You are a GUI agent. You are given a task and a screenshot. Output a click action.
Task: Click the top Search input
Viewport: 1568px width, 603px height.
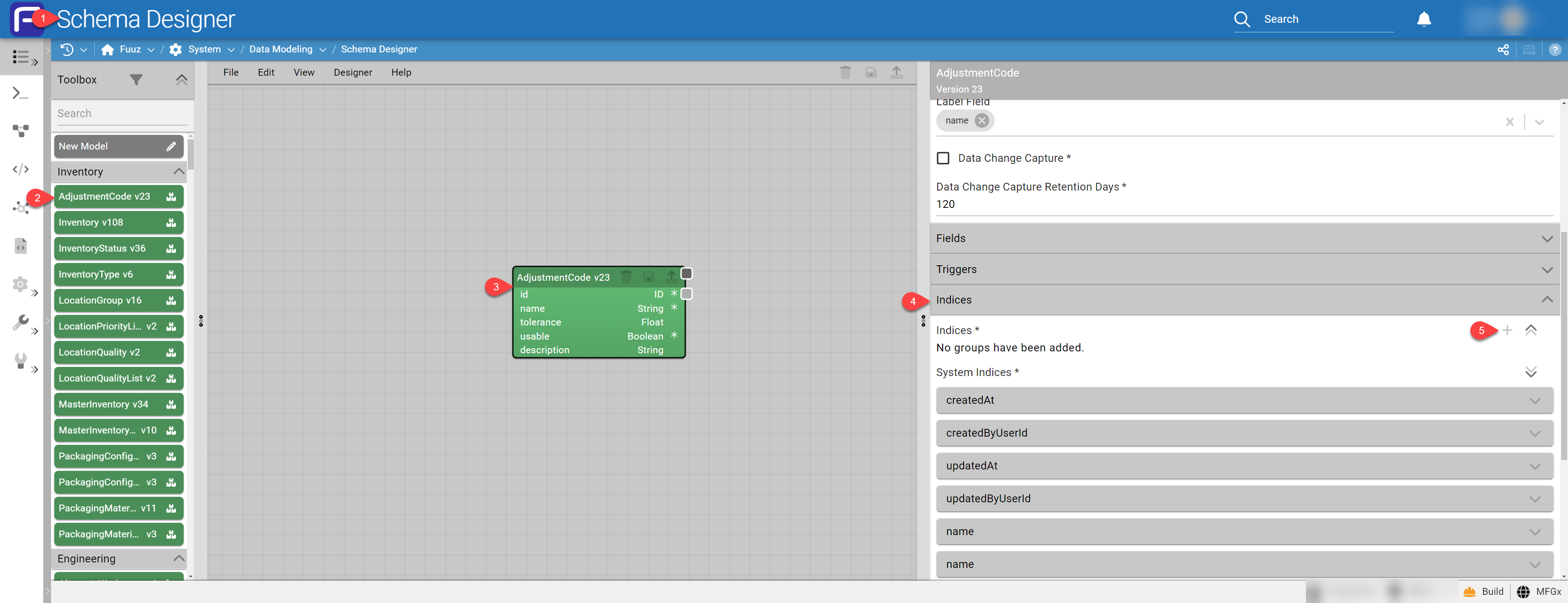[1328, 20]
